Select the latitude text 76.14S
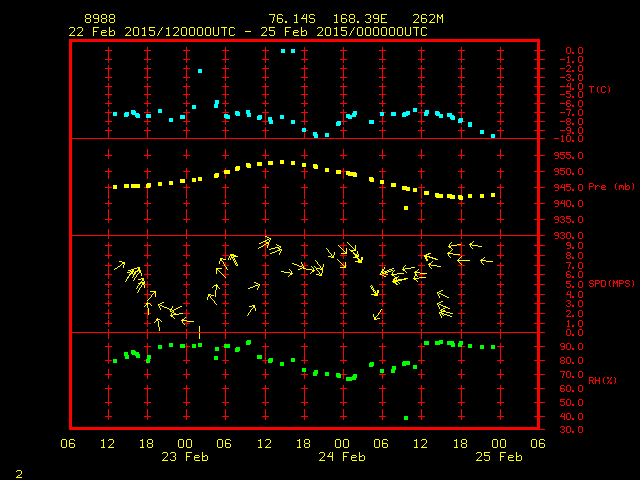Image resolution: width=640 pixels, height=480 pixels. 292,19
